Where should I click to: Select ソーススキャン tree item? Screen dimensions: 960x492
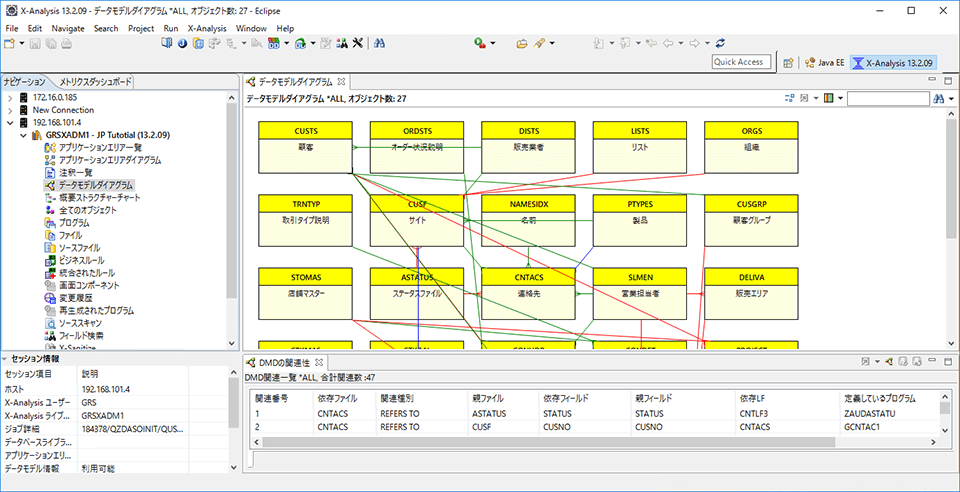coord(80,323)
